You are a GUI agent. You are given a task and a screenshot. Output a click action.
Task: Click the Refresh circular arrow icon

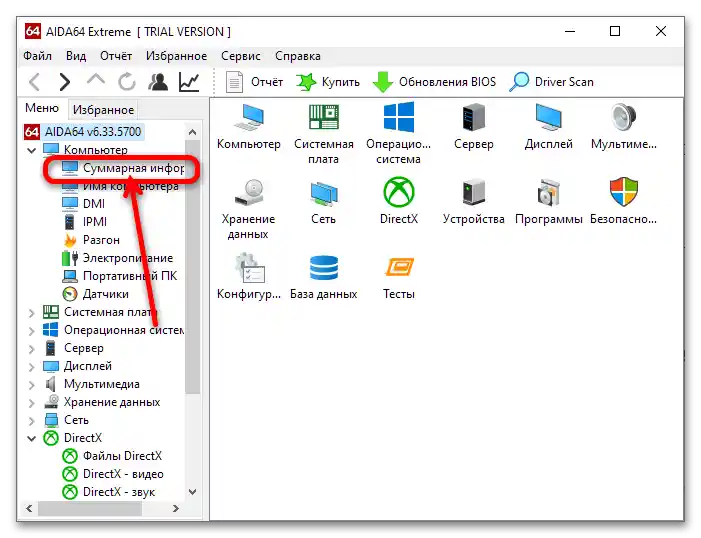127,82
